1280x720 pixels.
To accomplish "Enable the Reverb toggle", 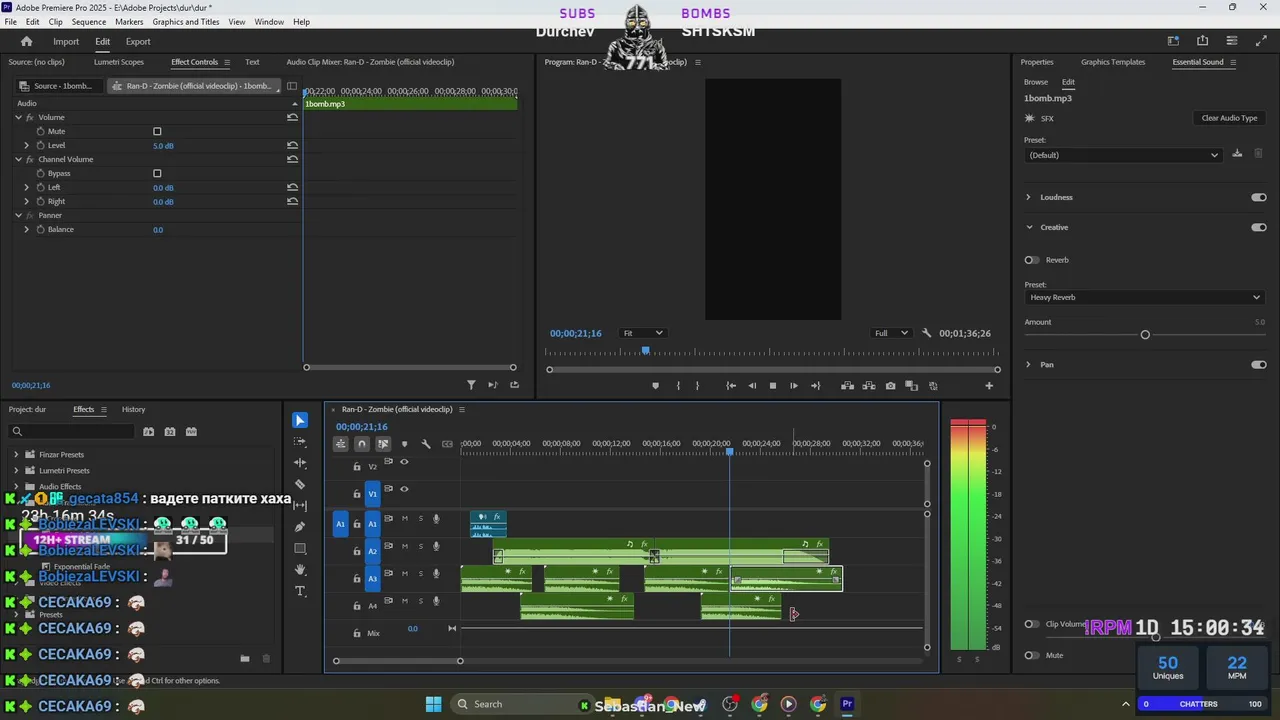I will [1032, 260].
